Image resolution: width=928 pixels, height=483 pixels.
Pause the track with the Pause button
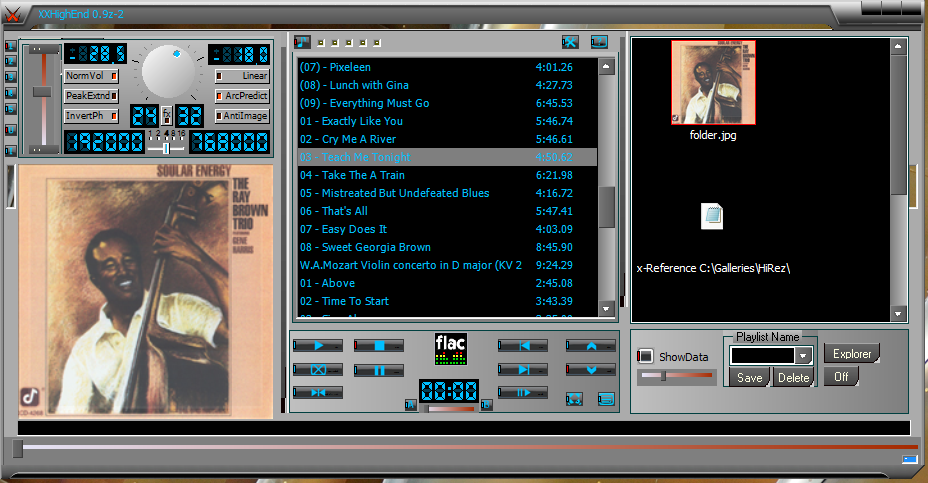click(379, 371)
